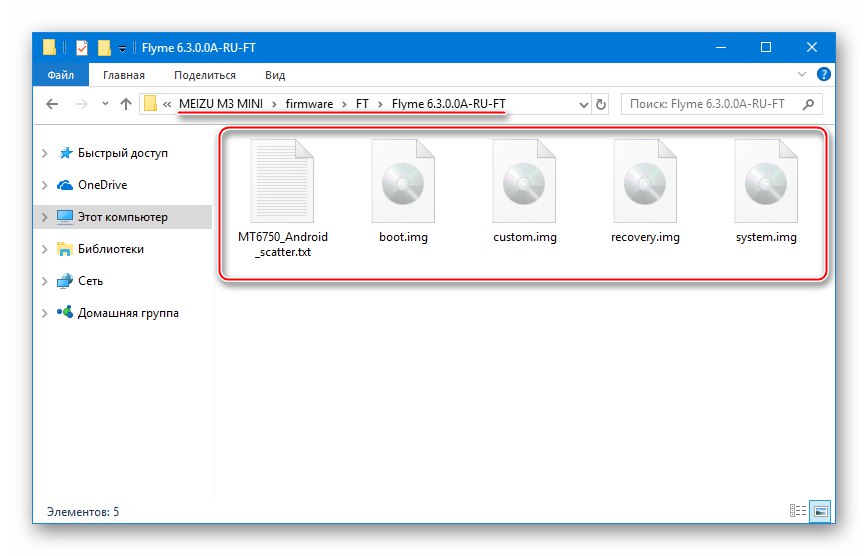This screenshot has height=556, width=868.
Task: Navigate to MEIZU M3 MINI breadcrumb
Action: (x=221, y=104)
